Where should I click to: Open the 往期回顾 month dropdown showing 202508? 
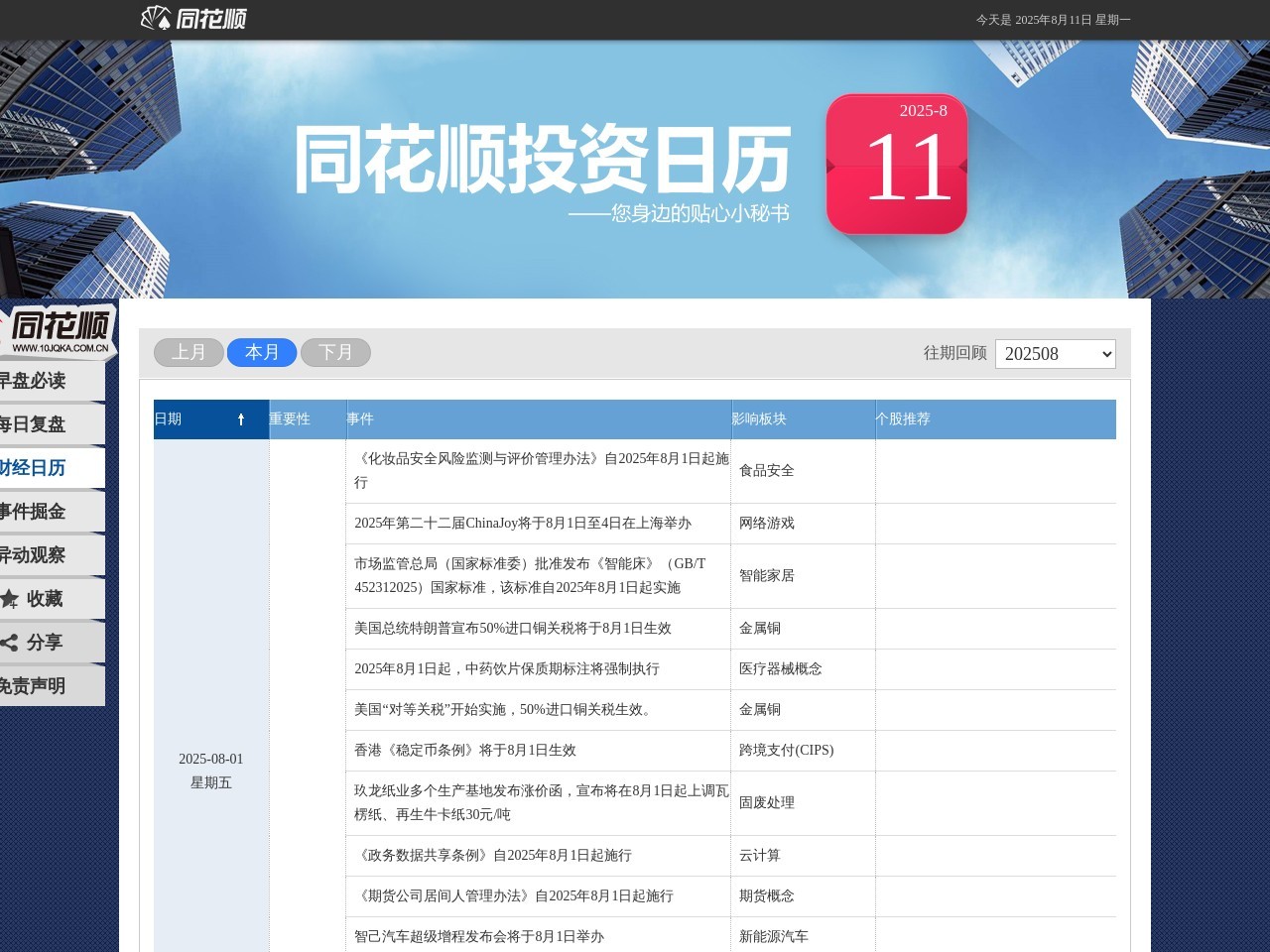tap(1056, 354)
